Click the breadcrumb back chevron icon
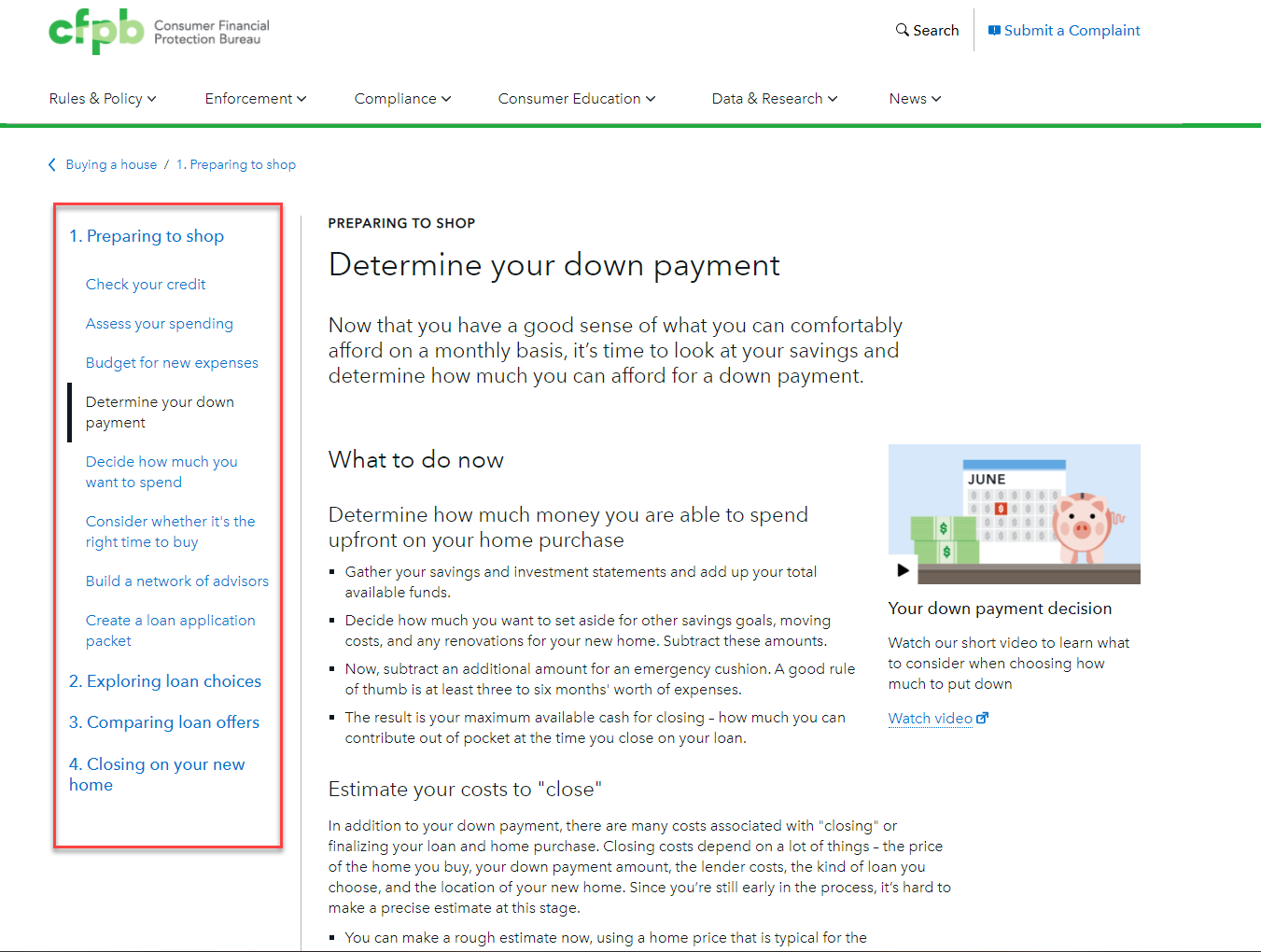The width and height of the screenshot is (1261, 952). coord(52,164)
